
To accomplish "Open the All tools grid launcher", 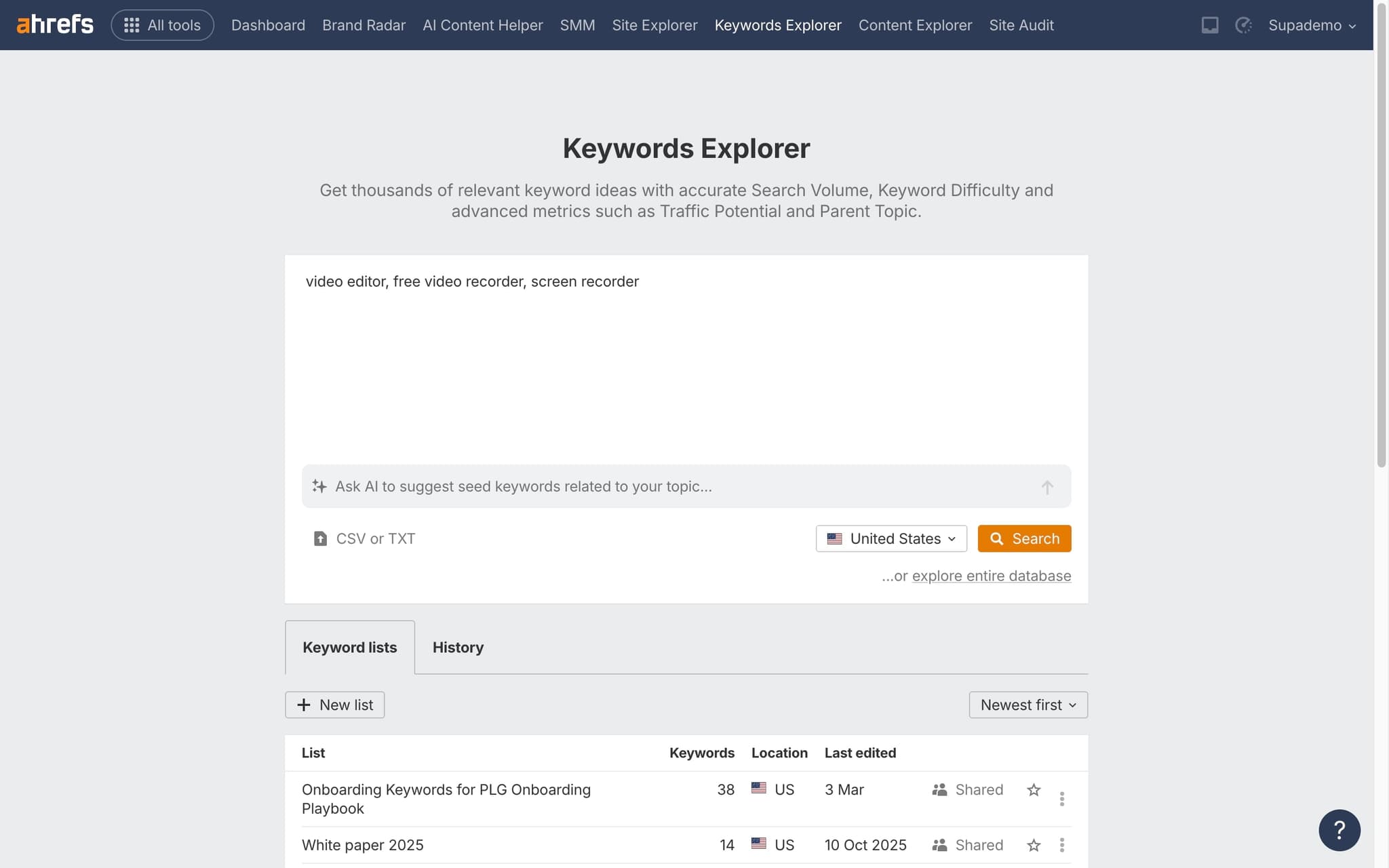I will [x=162, y=24].
